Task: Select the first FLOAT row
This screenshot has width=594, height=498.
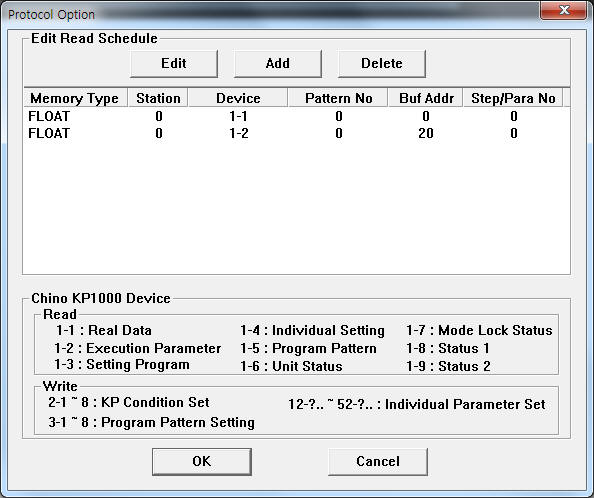Action: tap(296, 116)
